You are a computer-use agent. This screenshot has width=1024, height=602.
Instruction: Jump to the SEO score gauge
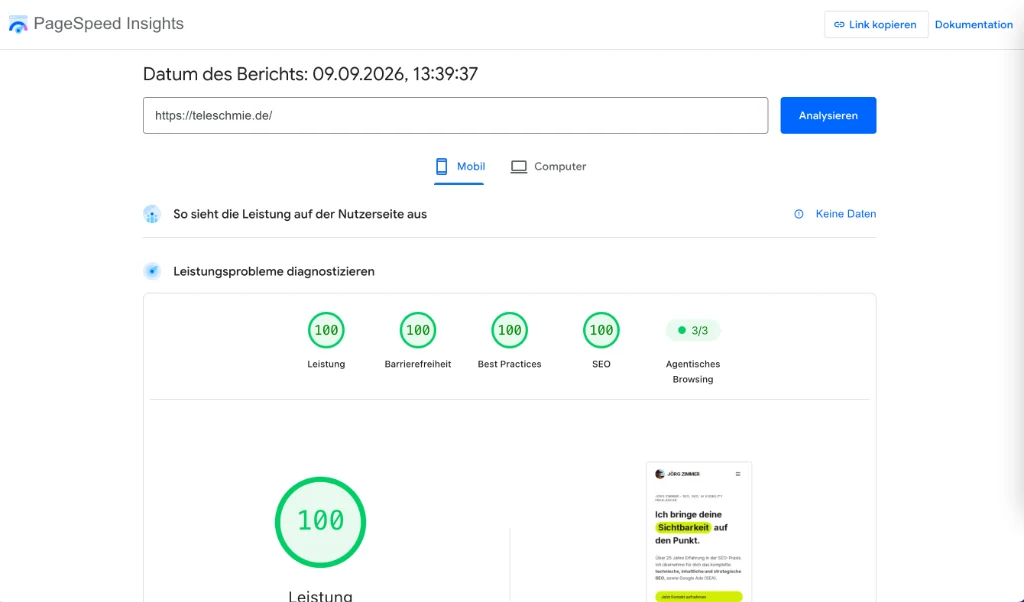[601, 330]
